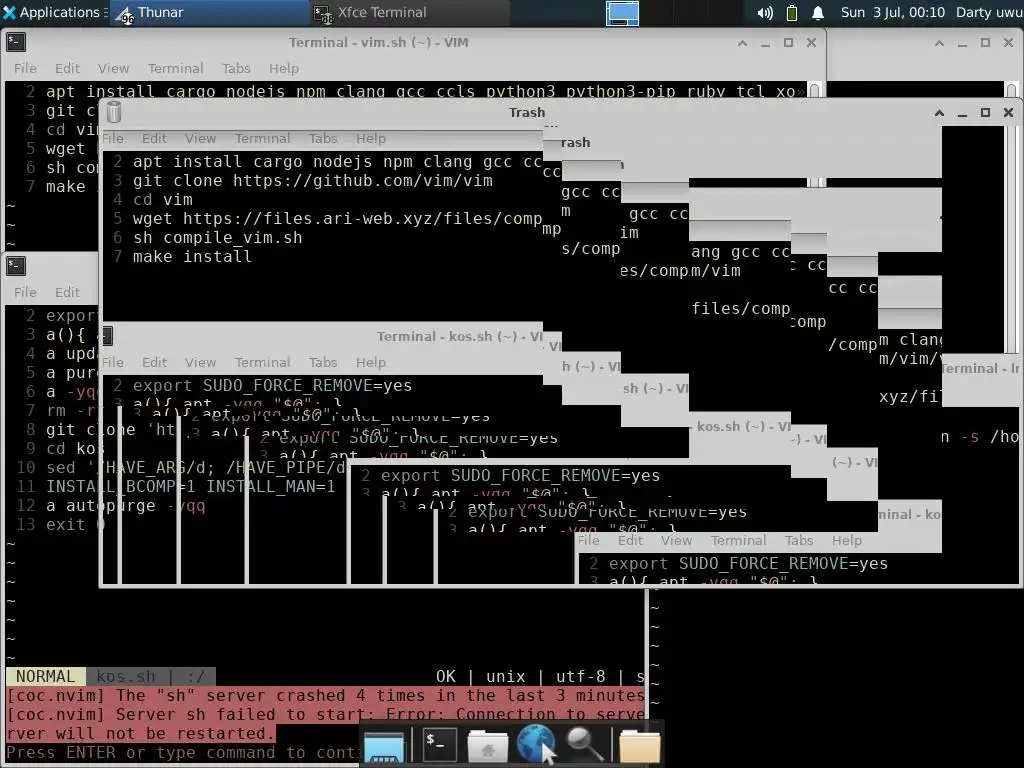Screen dimensions: 1024x768
Task: Close the Trash window
Action: [x=1008, y=112]
